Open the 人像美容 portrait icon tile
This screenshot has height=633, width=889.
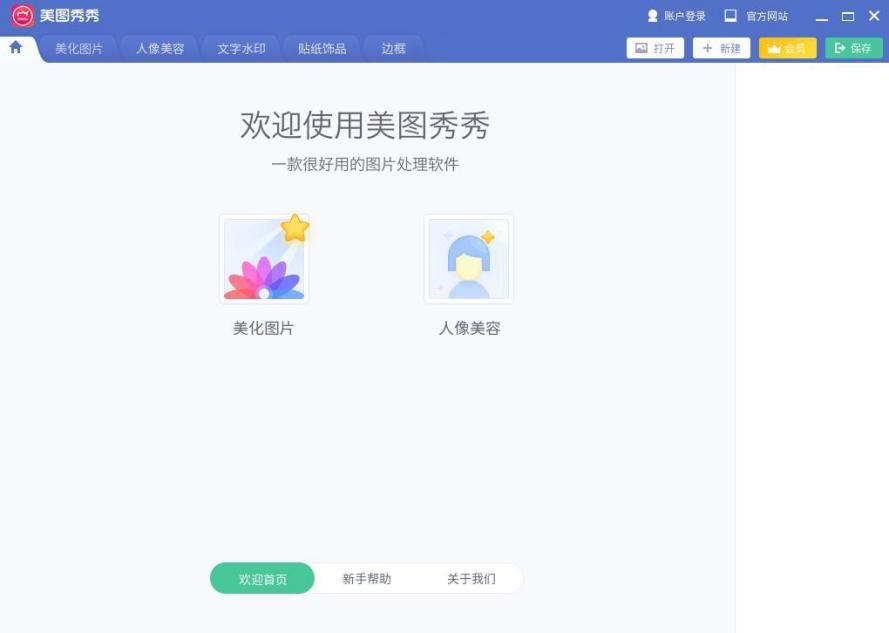point(469,259)
